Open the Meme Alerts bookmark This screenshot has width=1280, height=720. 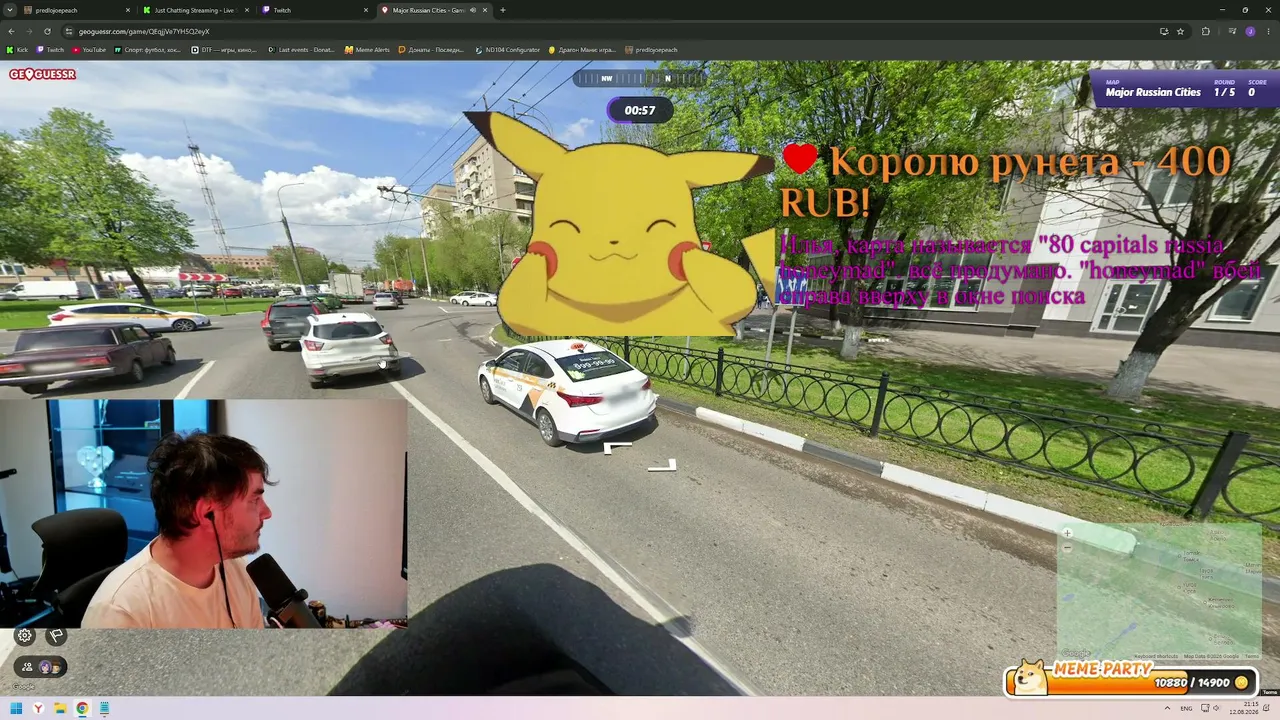click(367, 50)
